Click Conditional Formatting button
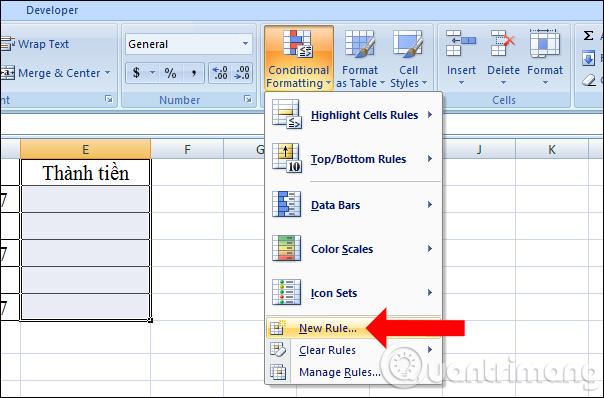The height and width of the screenshot is (398, 604). click(x=299, y=58)
